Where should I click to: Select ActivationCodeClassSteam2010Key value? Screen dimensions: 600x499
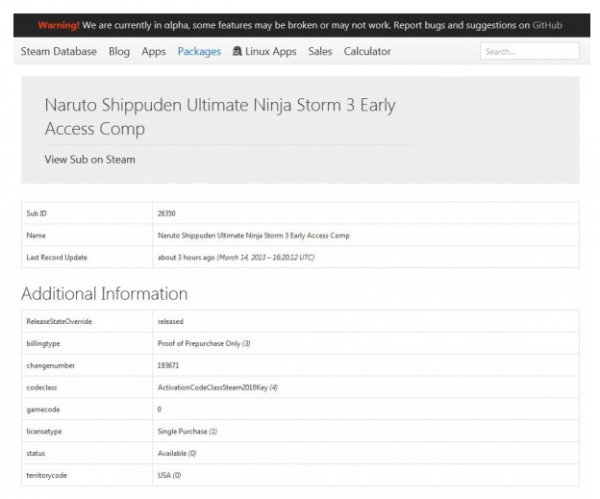tap(217, 387)
